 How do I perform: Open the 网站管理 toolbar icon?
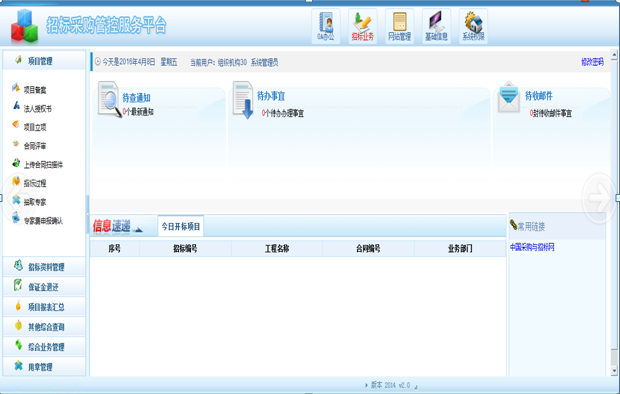pyautogui.click(x=399, y=26)
